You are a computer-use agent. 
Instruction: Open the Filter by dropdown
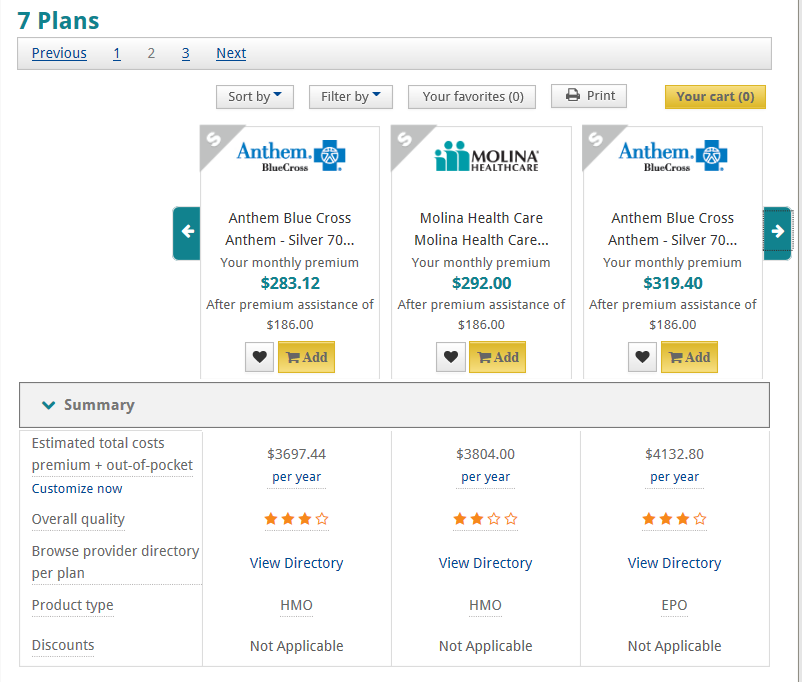click(x=351, y=97)
